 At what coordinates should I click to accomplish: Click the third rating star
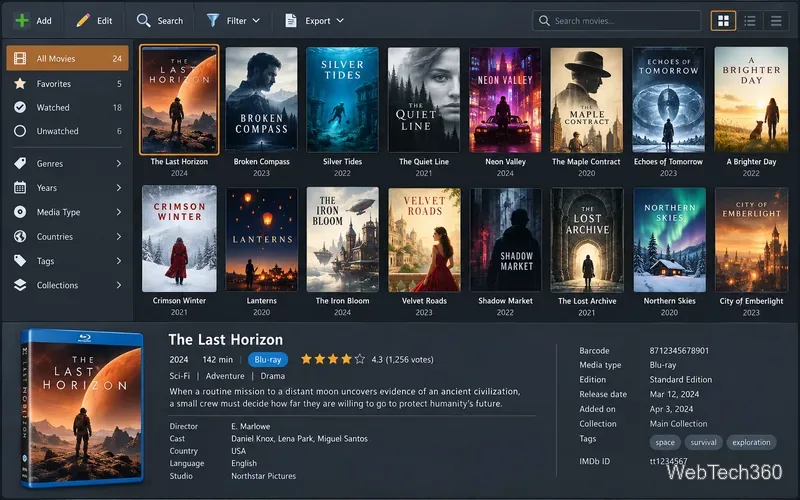[333, 359]
